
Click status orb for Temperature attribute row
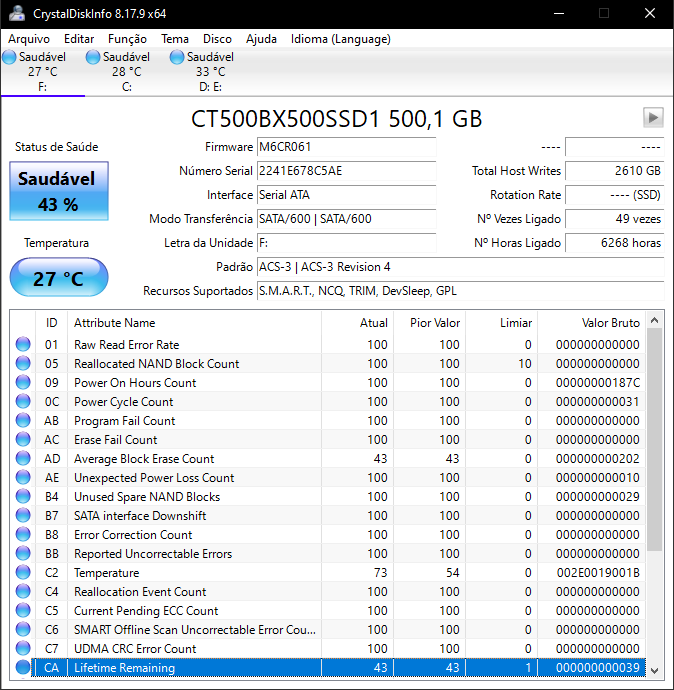tap(23, 572)
